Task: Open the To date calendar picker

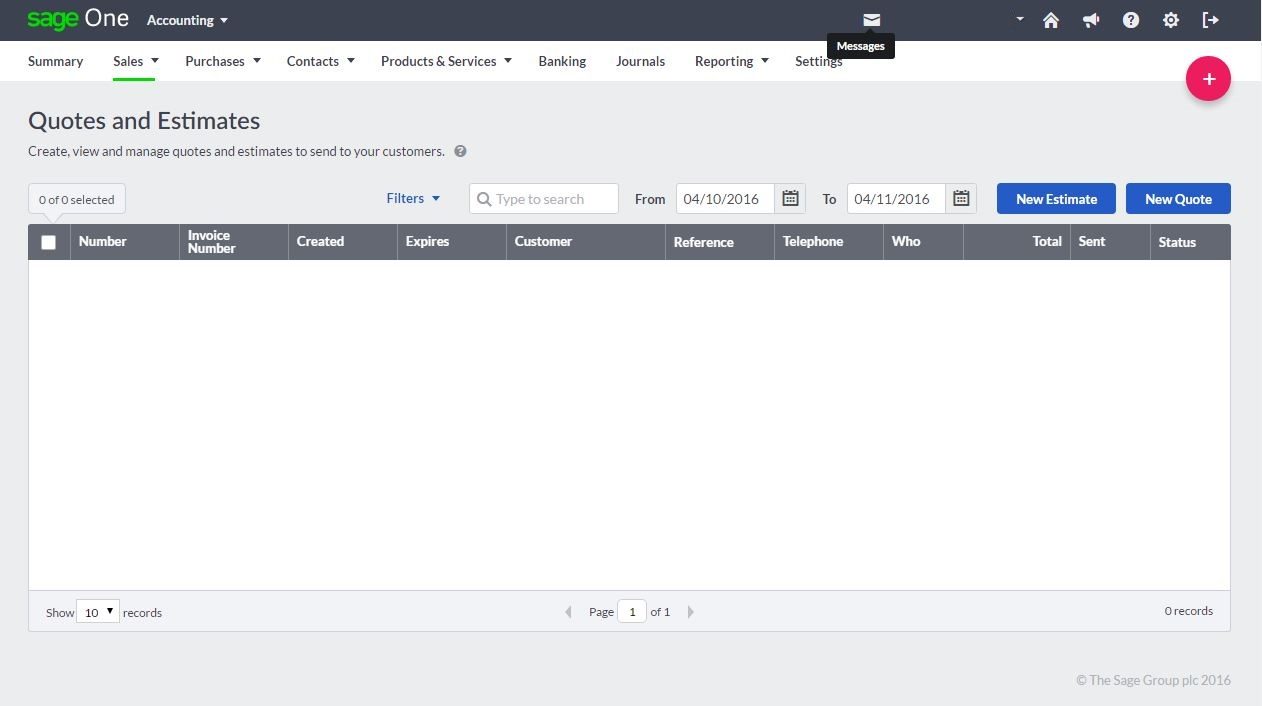Action: (961, 199)
